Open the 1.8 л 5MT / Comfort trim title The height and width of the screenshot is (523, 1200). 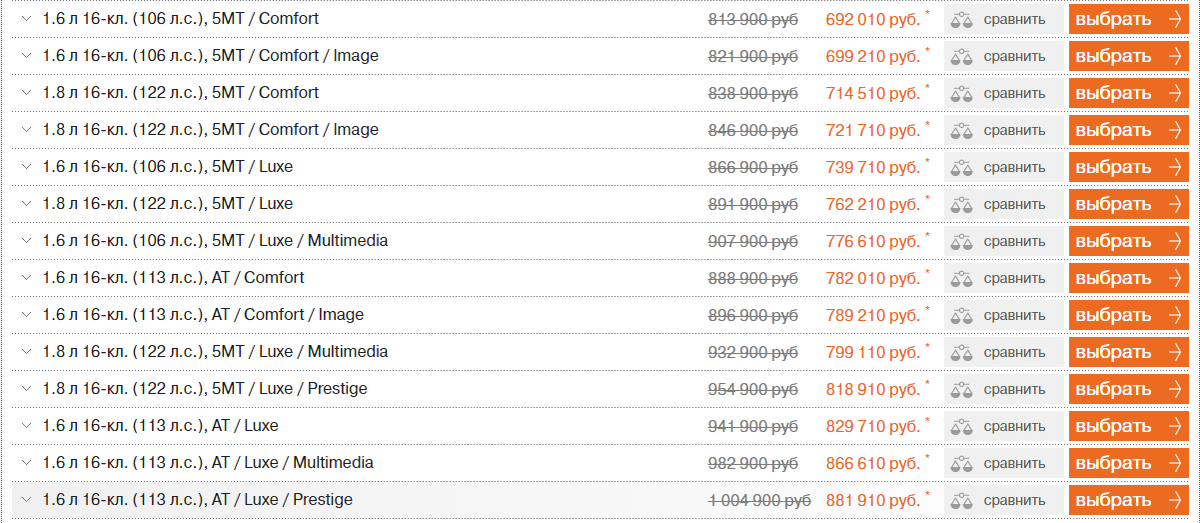[x=181, y=92]
